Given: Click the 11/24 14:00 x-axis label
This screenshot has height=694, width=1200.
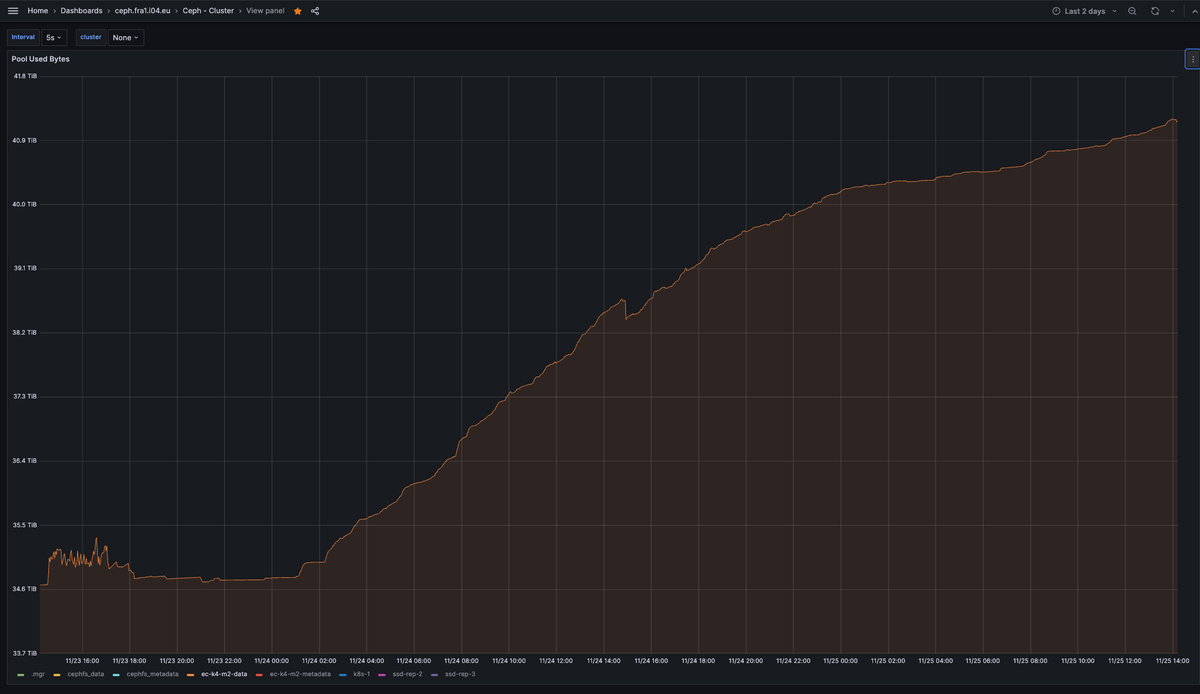Looking at the screenshot, I should 604,661.
